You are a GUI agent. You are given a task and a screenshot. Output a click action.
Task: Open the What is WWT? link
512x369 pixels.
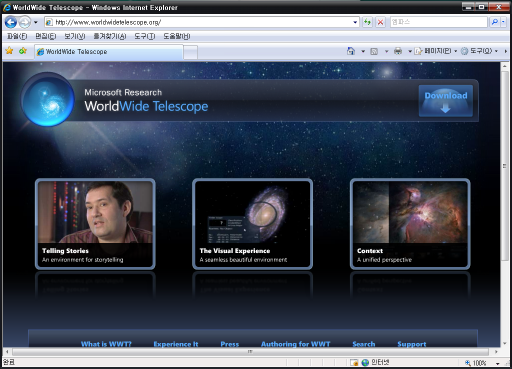[106, 344]
